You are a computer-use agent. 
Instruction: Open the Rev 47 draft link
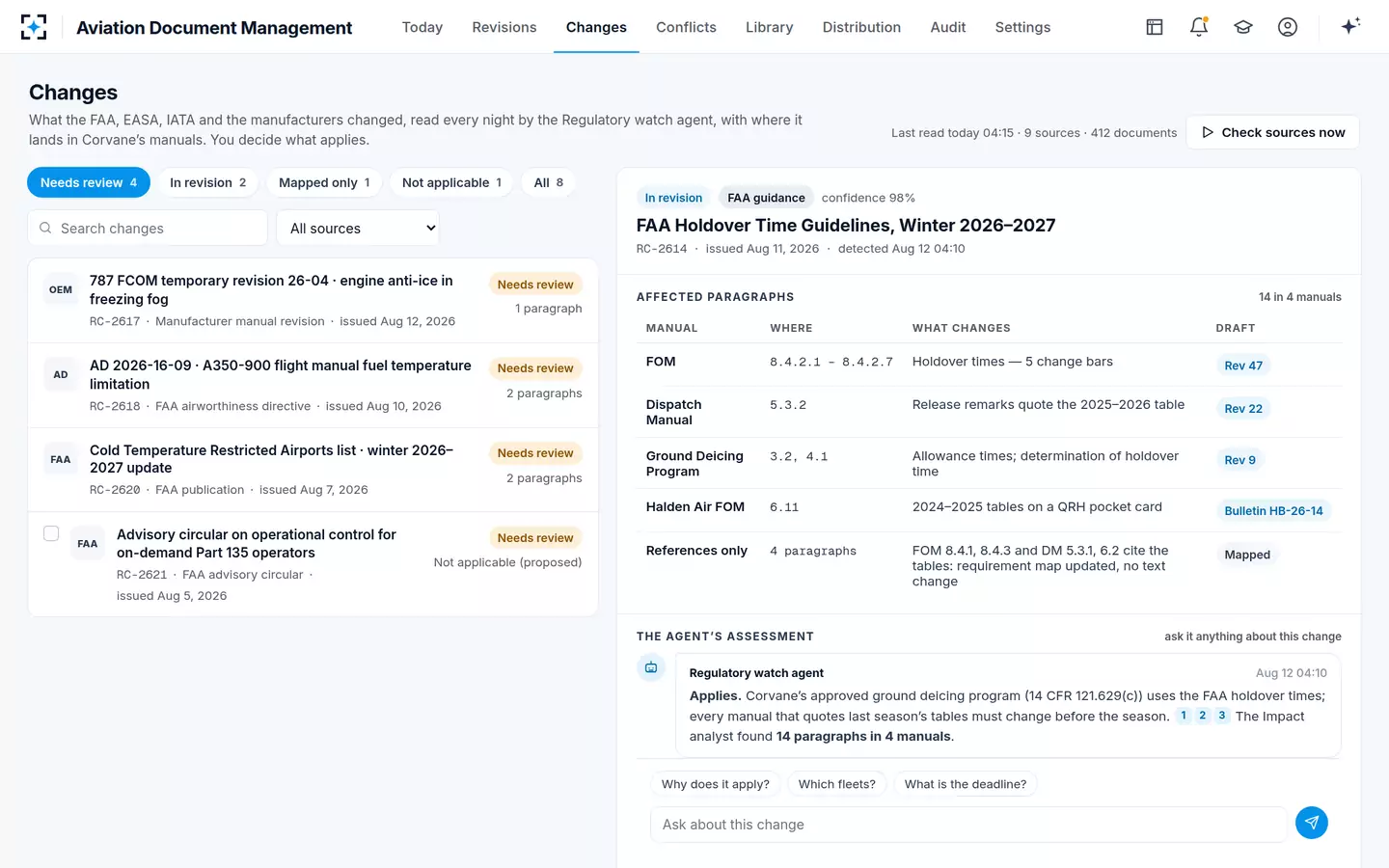(1243, 366)
